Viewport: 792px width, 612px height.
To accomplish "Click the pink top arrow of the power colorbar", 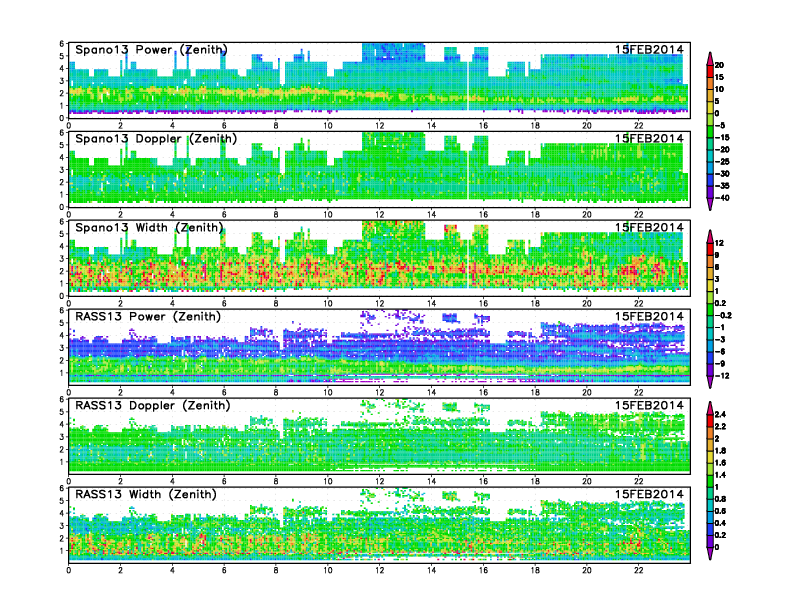I will click(710, 58).
